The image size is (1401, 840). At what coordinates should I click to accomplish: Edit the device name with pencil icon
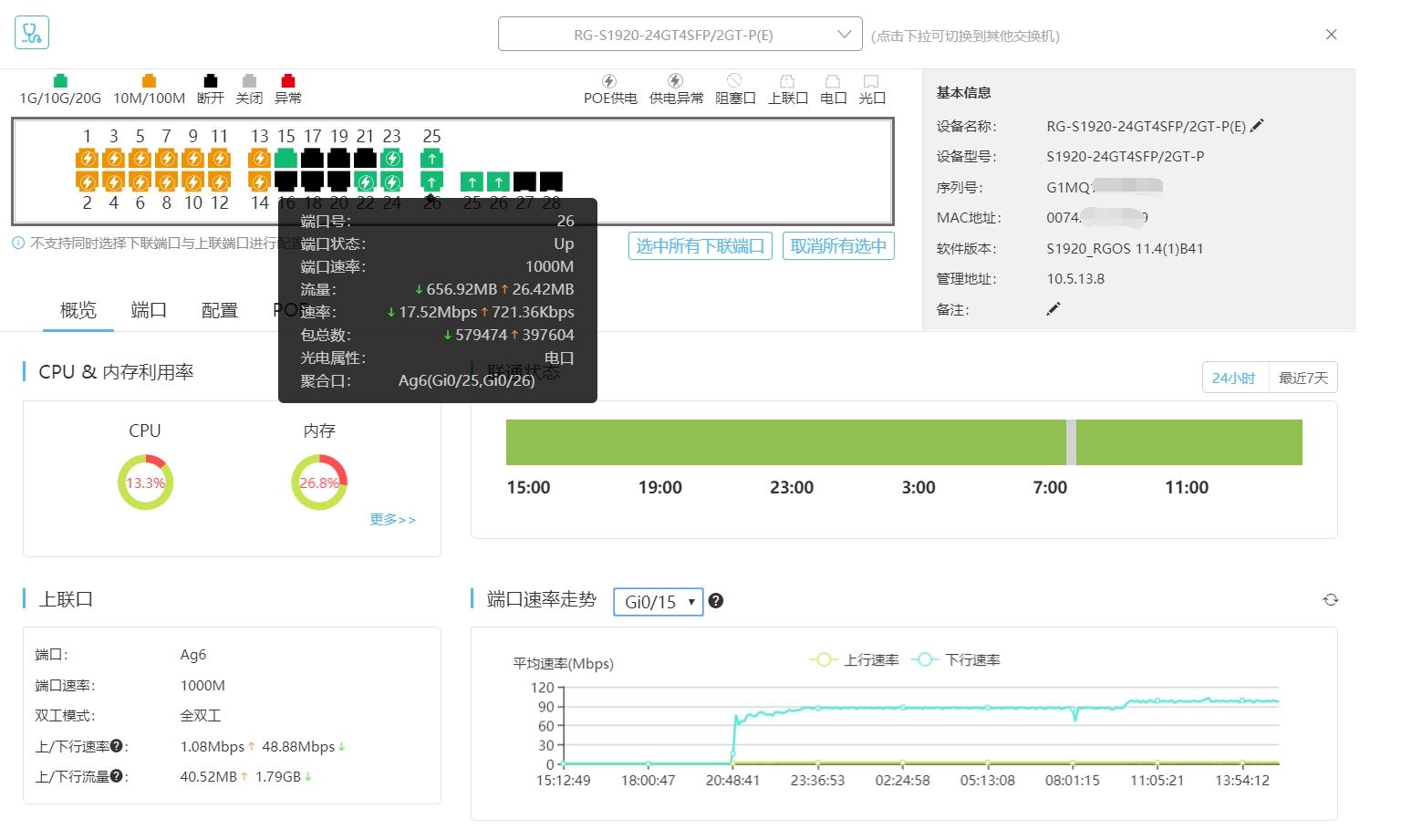(x=1257, y=126)
